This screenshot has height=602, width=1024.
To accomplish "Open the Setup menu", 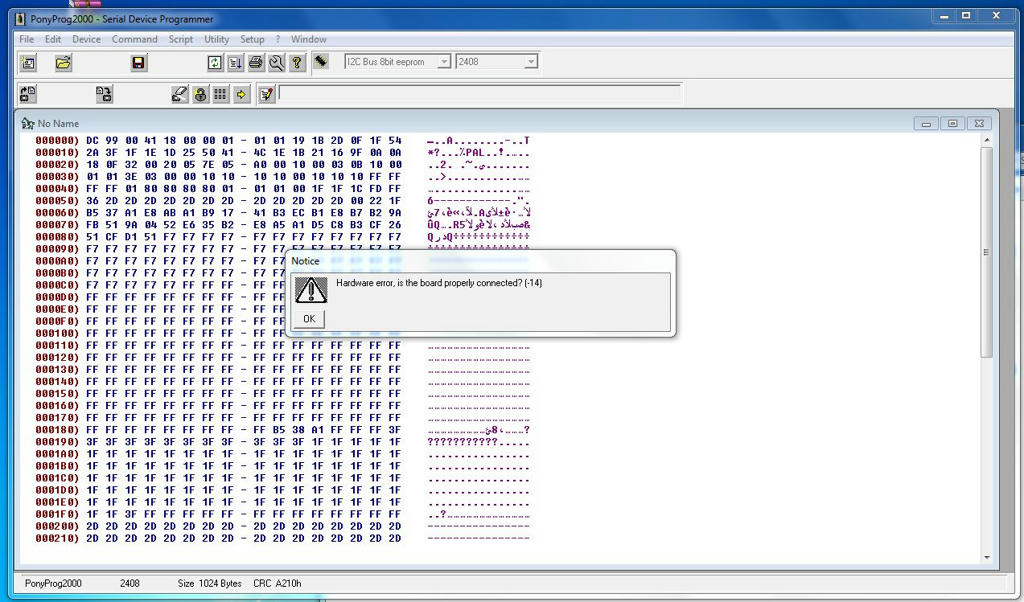I will coord(252,39).
